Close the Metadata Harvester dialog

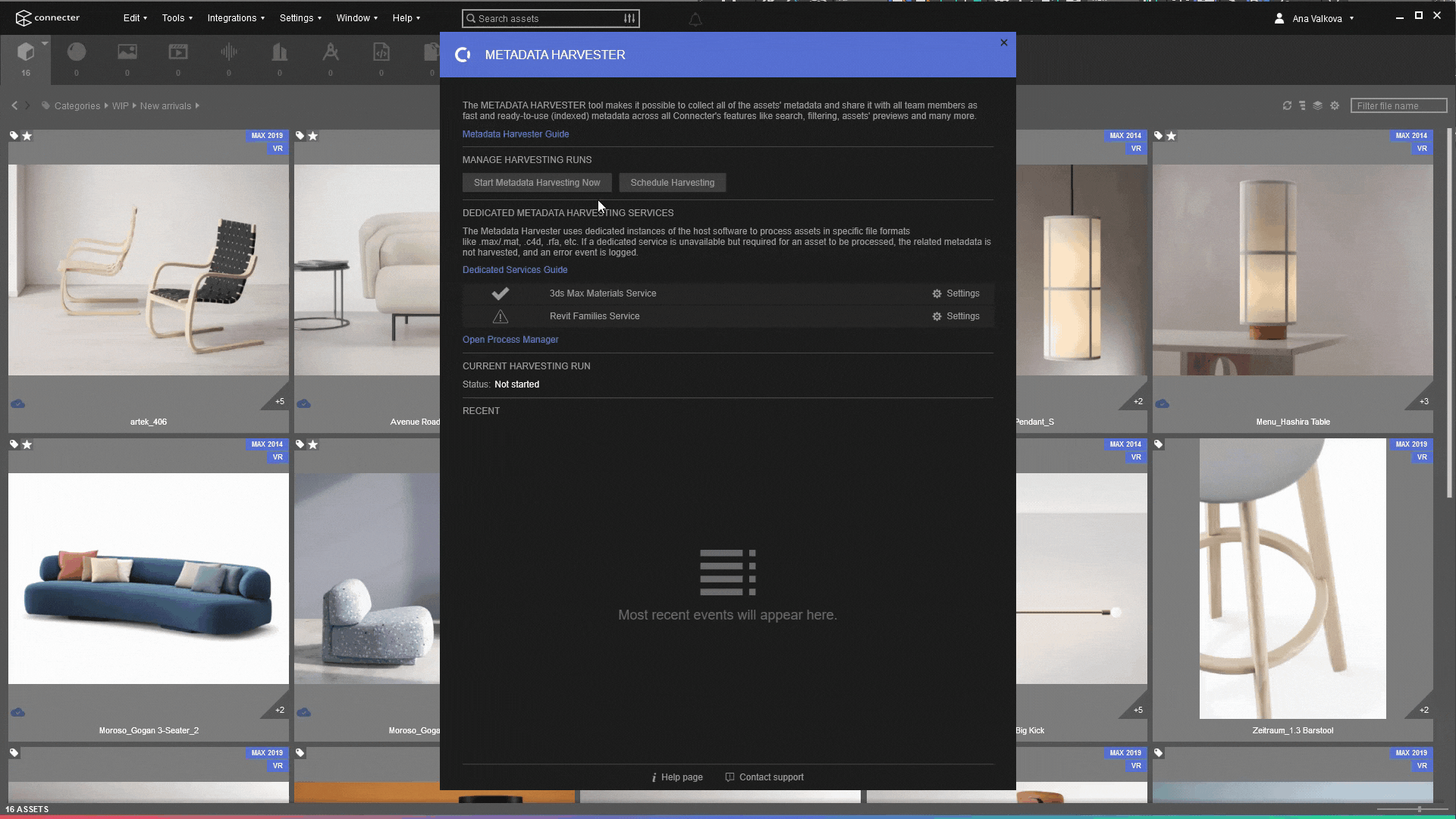(1004, 42)
